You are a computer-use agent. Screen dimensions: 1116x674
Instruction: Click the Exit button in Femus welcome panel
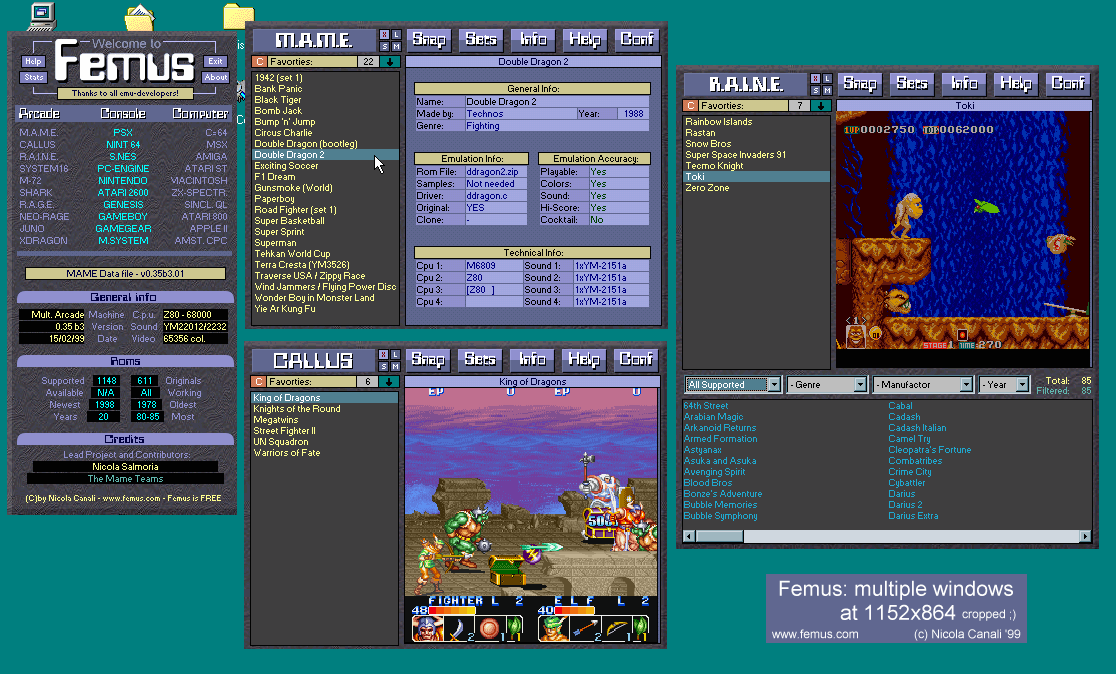[x=216, y=61]
